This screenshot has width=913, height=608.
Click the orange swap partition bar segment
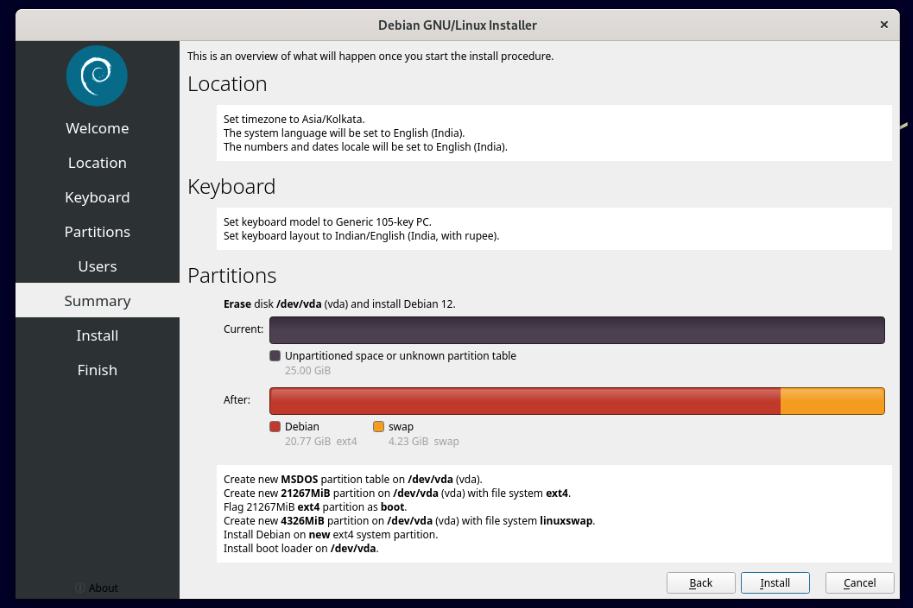coord(832,401)
